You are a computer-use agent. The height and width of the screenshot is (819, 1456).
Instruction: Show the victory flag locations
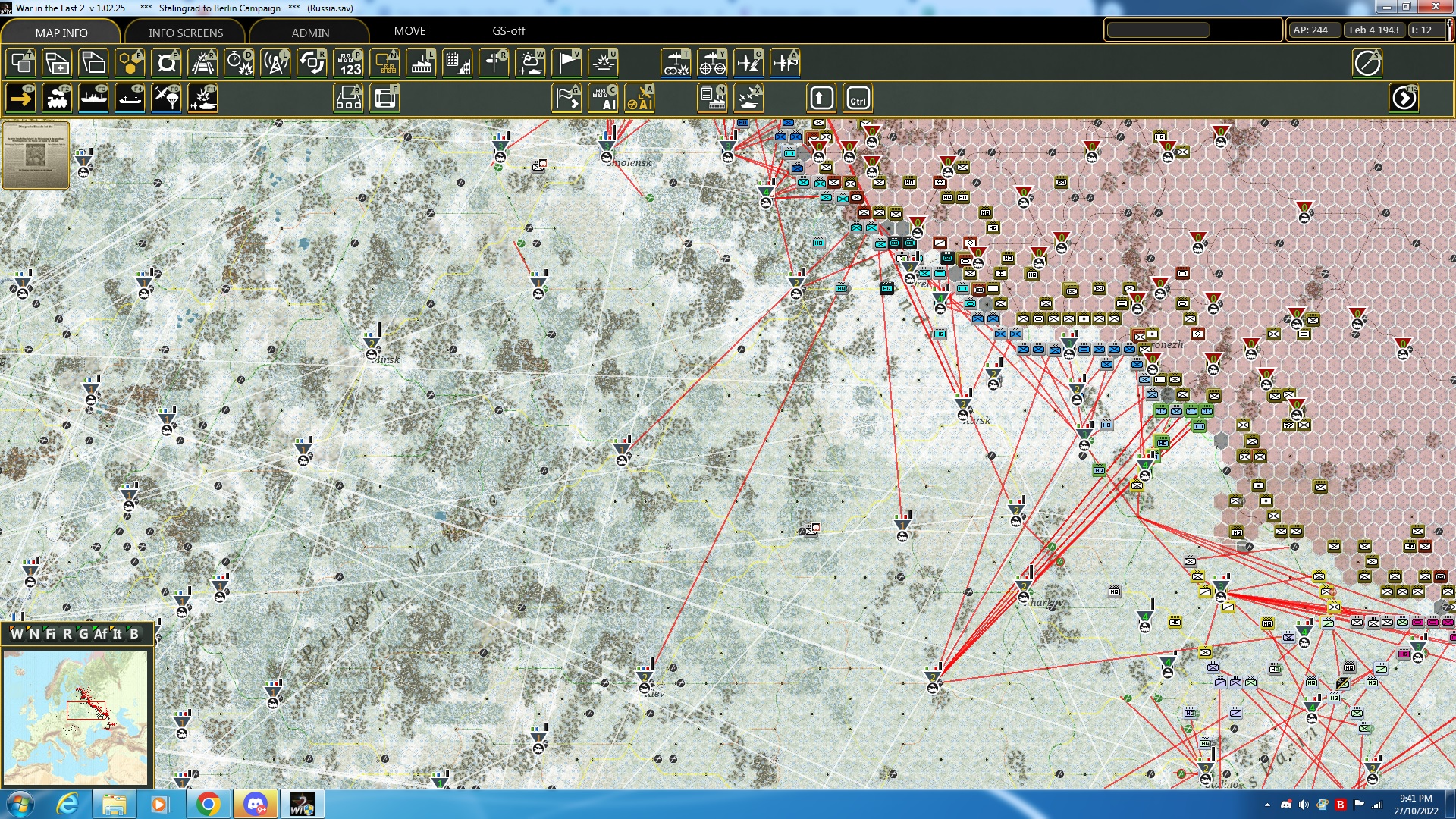[566, 63]
